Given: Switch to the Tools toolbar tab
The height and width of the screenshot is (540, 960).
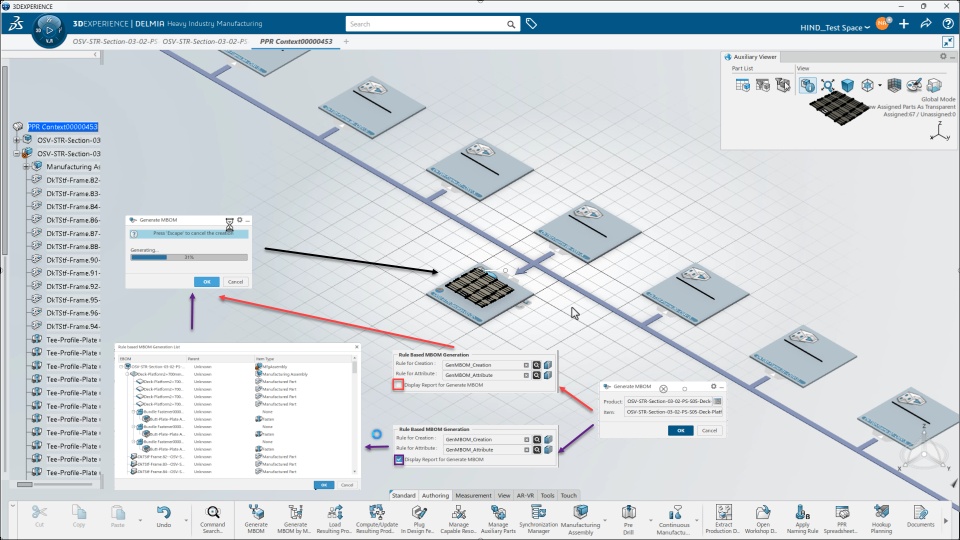Looking at the screenshot, I should (547, 495).
